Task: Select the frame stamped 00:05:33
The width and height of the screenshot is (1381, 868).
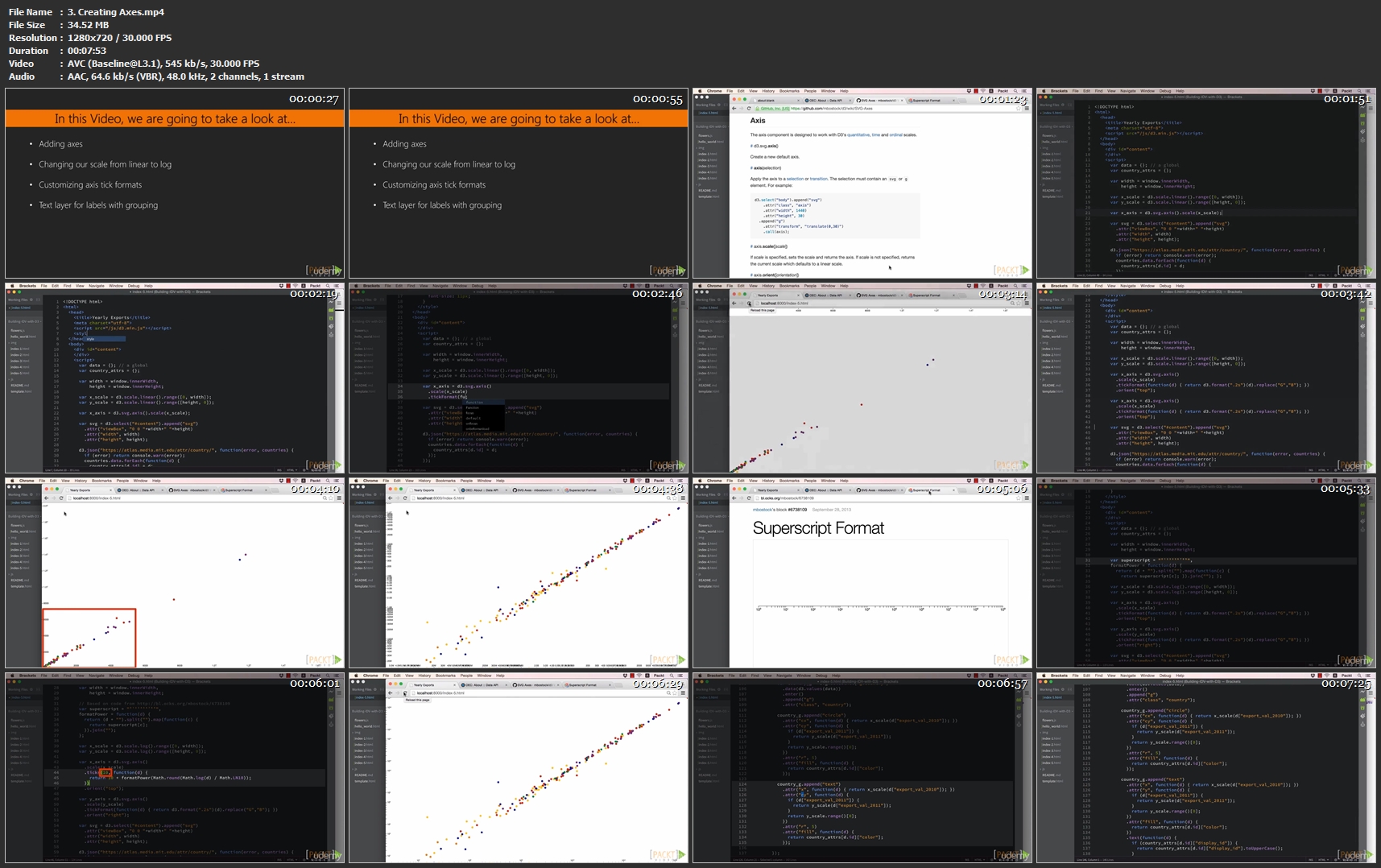Action: (x=1206, y=572)
